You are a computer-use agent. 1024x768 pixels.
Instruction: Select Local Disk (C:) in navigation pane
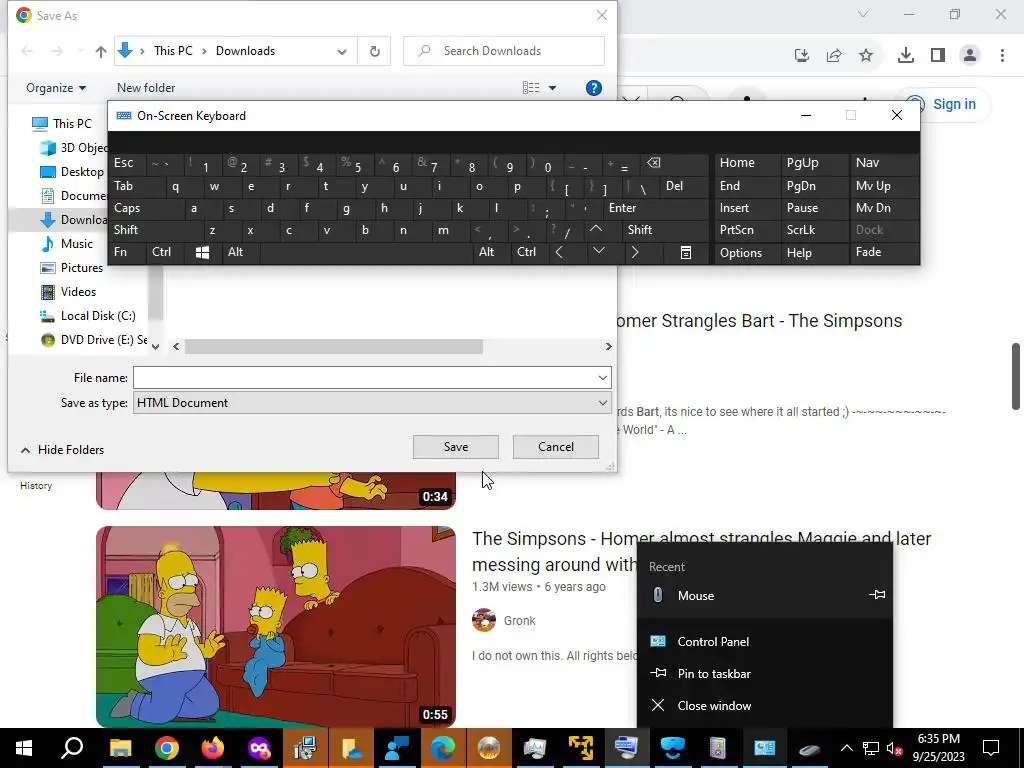point(98,316)
